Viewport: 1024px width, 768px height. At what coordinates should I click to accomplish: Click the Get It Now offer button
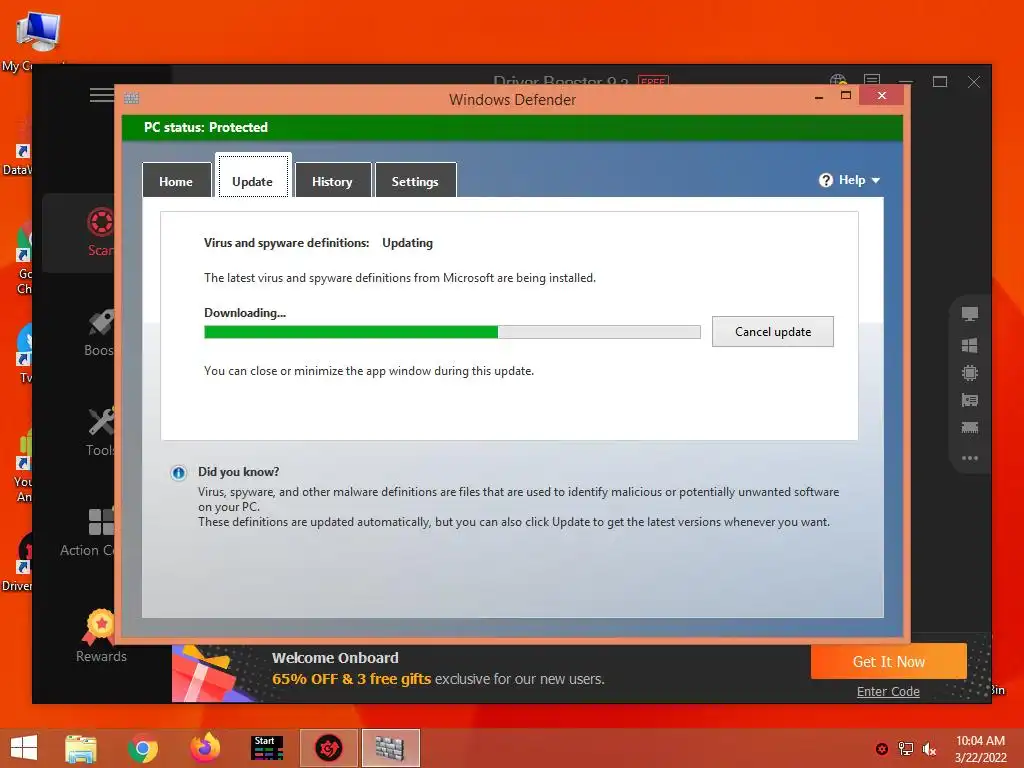888,662
